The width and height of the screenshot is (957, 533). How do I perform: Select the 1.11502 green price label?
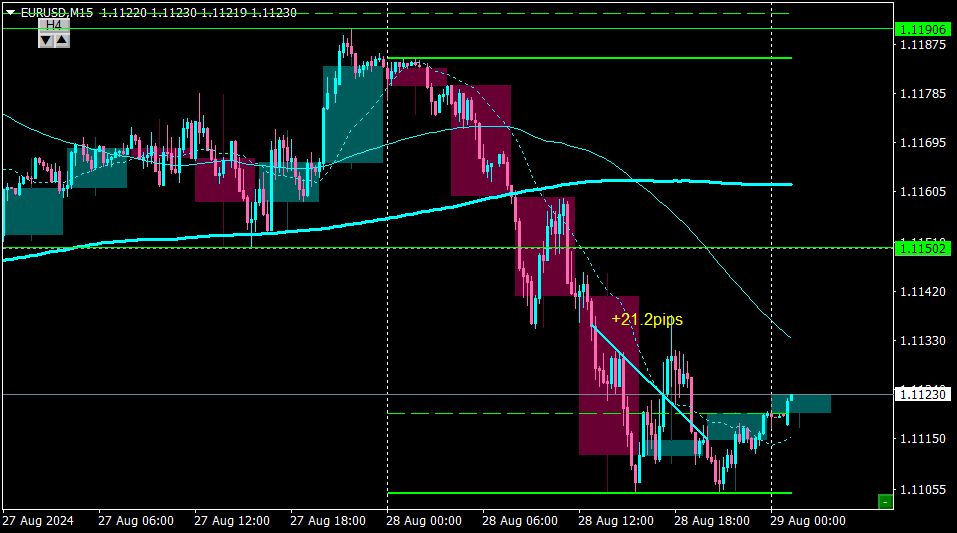[x=923, y=248]
